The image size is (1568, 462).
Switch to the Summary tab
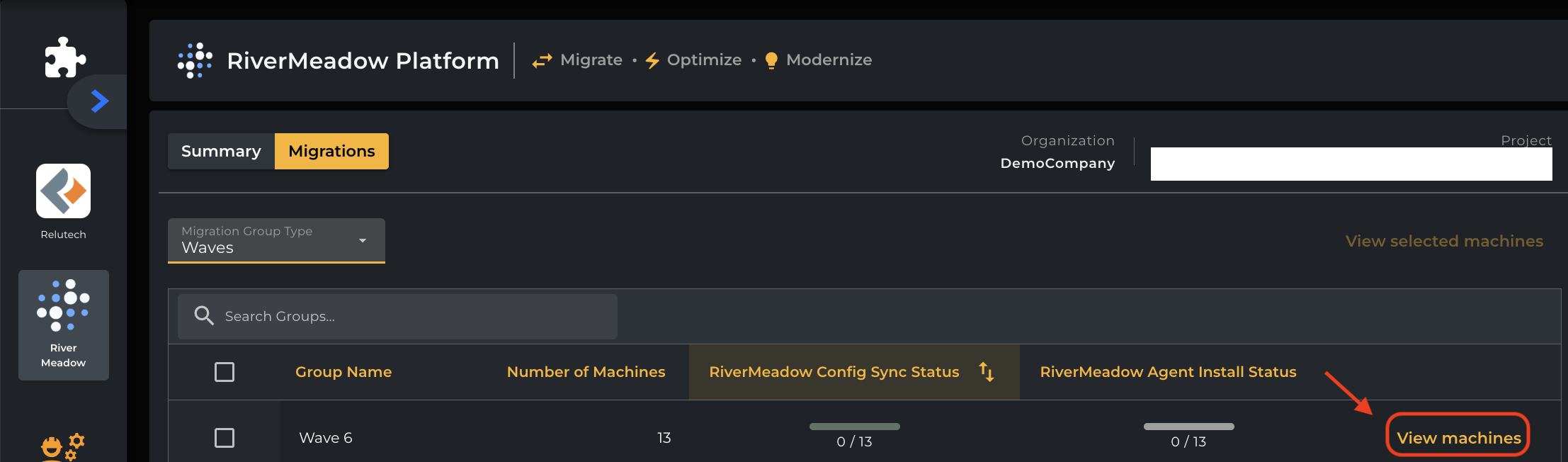(221, 151)
